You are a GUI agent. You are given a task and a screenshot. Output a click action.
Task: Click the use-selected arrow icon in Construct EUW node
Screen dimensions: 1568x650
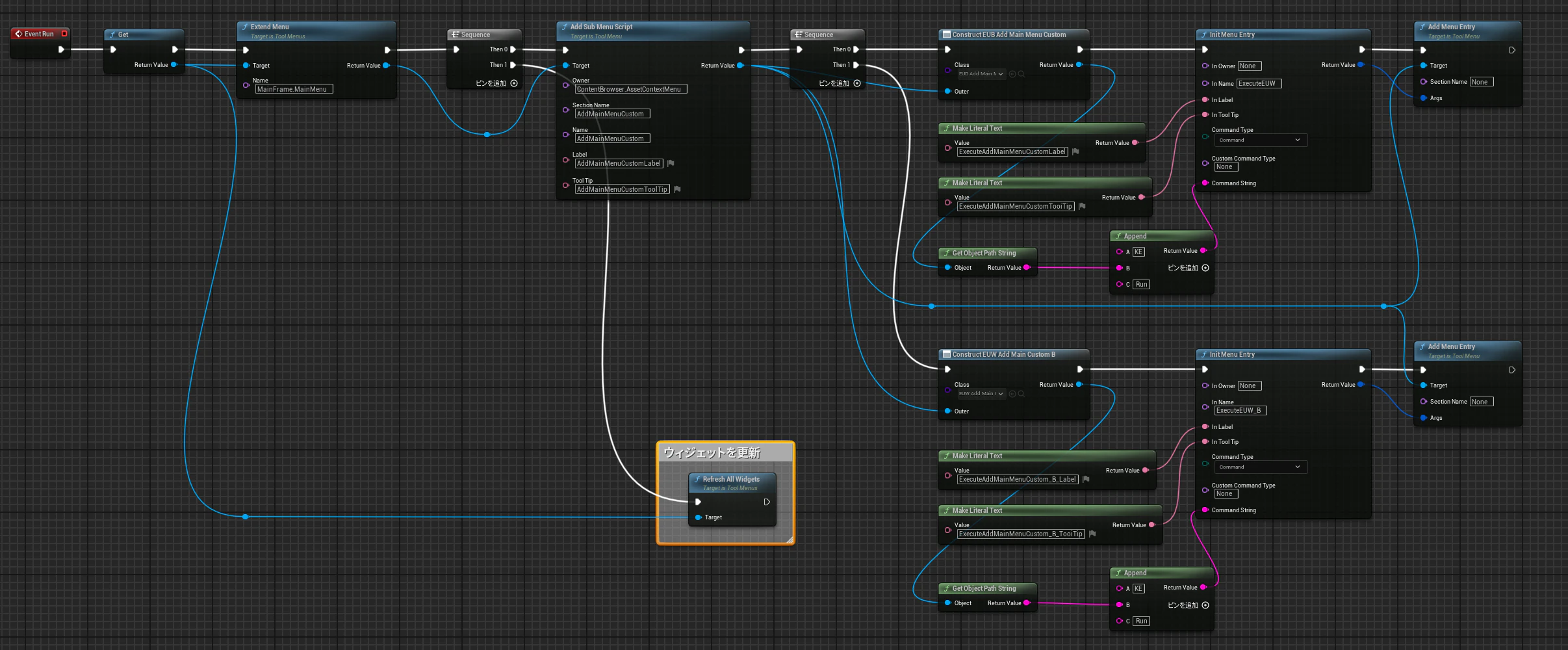coord(1012,394)
